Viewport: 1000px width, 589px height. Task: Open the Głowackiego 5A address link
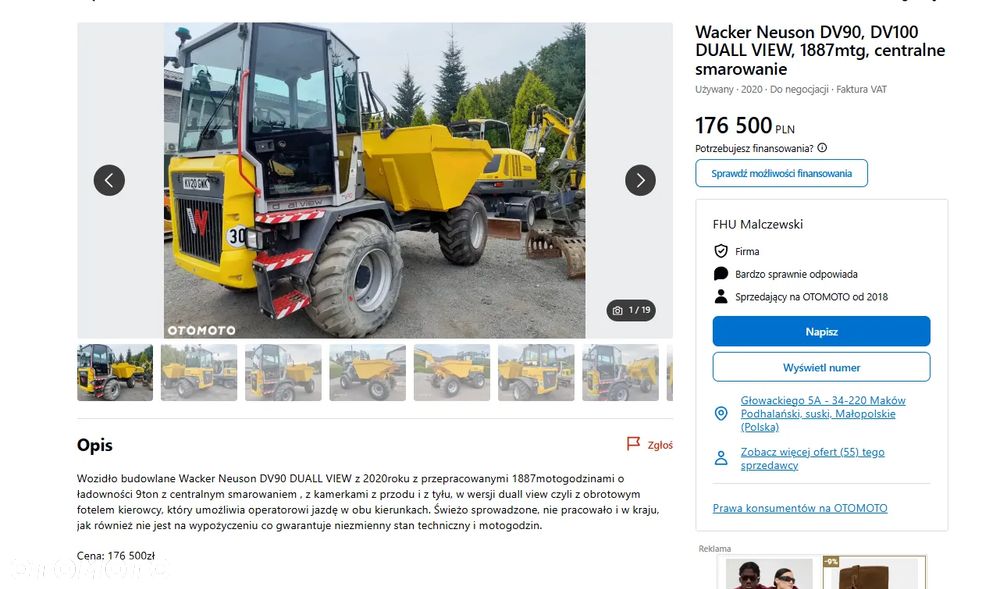[x=823, y=414]
